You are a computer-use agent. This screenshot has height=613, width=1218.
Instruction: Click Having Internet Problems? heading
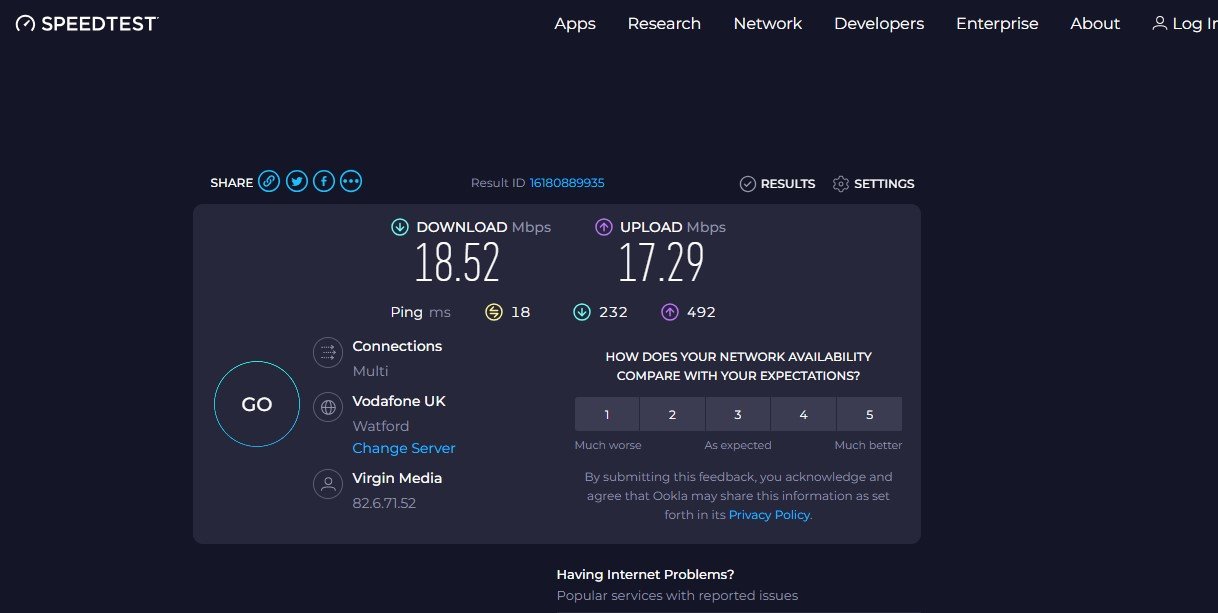click(645, 575)
